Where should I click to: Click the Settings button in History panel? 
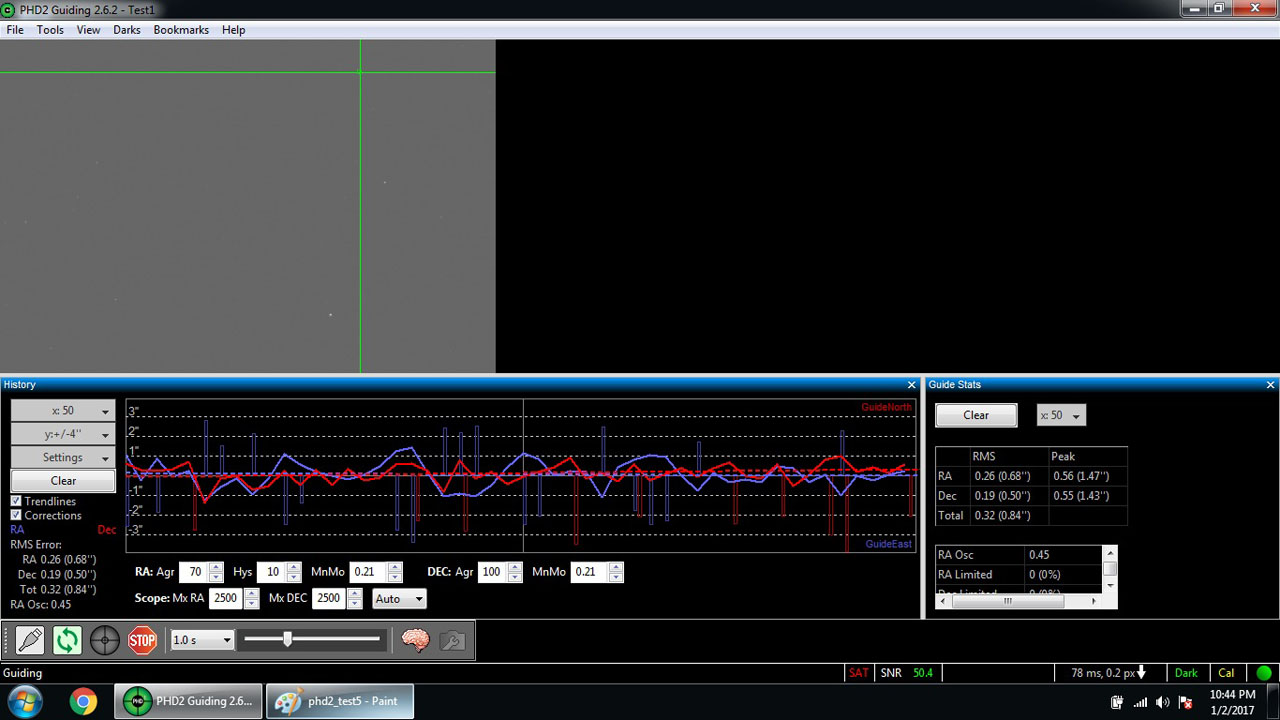(62, 457)
